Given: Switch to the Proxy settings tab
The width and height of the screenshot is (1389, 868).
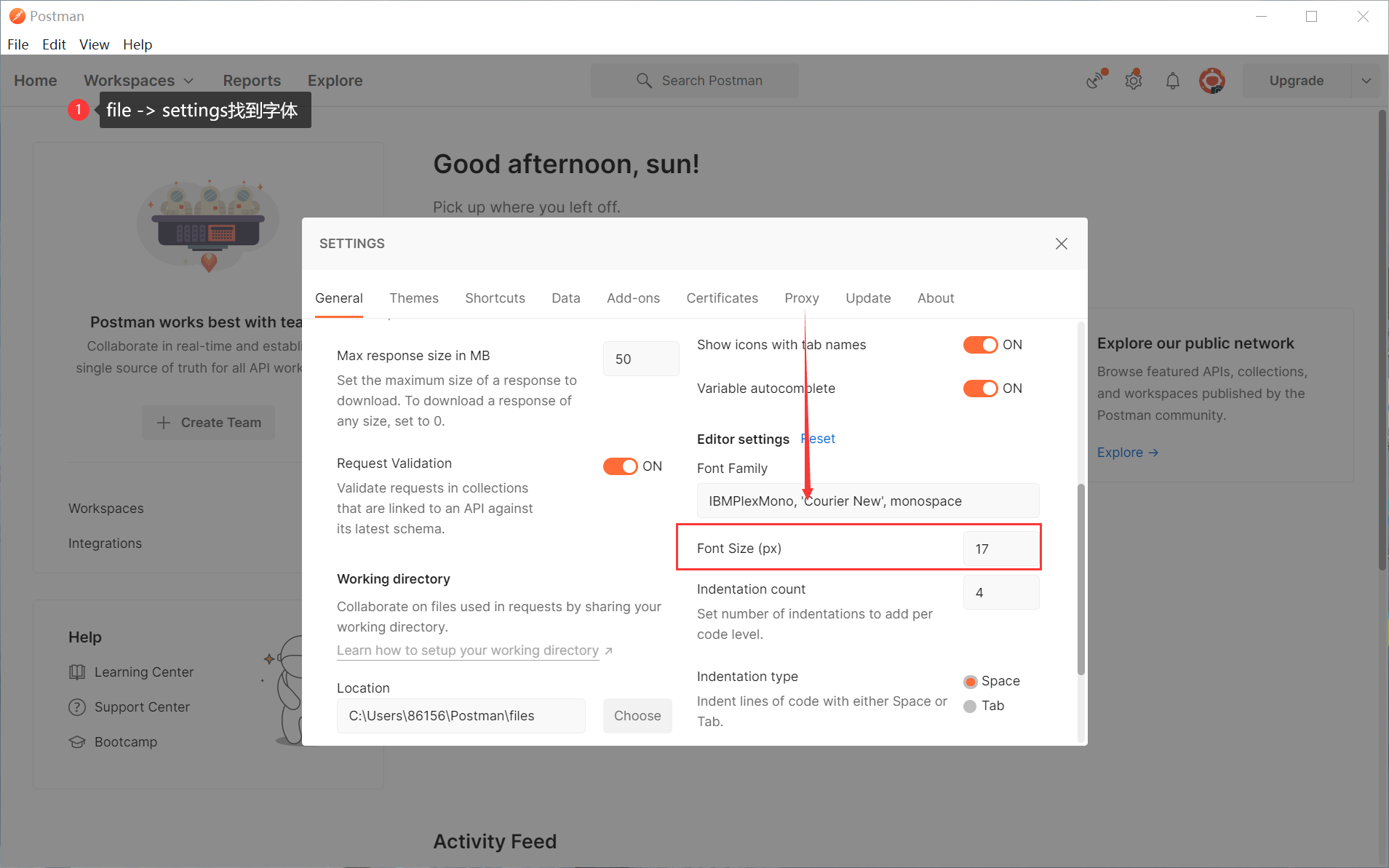Looking at the screenshot, I should [x=802, y=298].
